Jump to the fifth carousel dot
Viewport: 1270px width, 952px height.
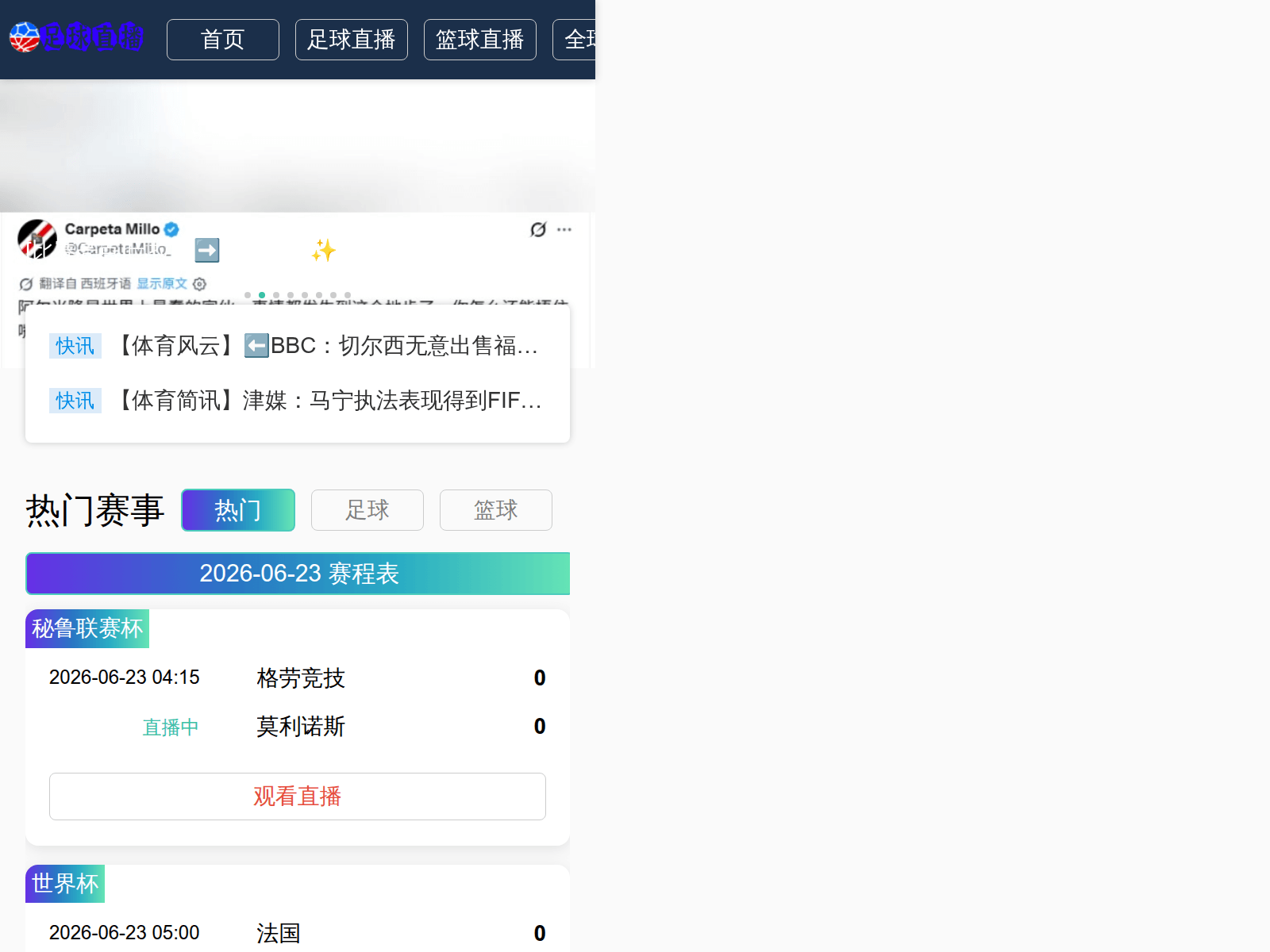pyautogui.click(x=305, y=295)
